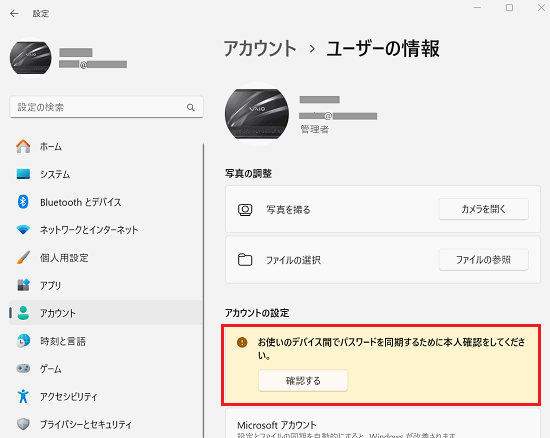Screen dimensions: 550x438
Task: Click the アカウント breadcrumb link
Action: (x=260, y=48)
